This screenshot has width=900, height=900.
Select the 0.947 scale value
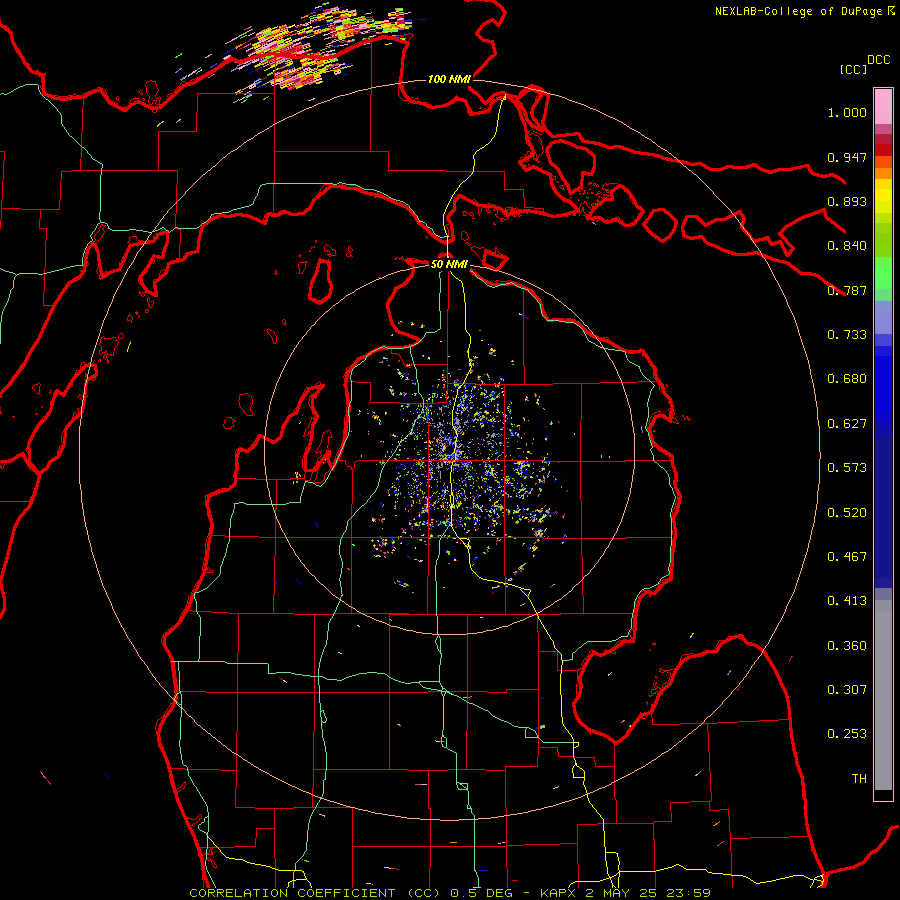tap(847, 157)
